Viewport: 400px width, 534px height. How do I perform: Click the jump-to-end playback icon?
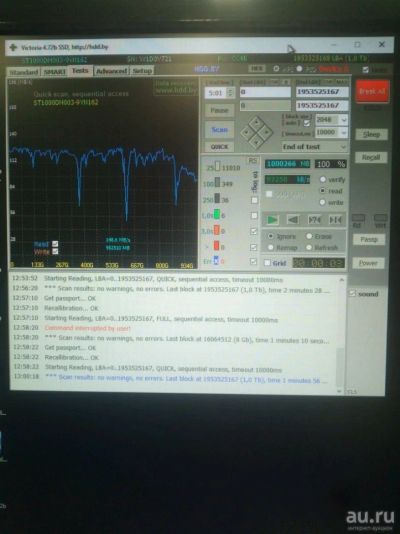(x=335, y=220)
